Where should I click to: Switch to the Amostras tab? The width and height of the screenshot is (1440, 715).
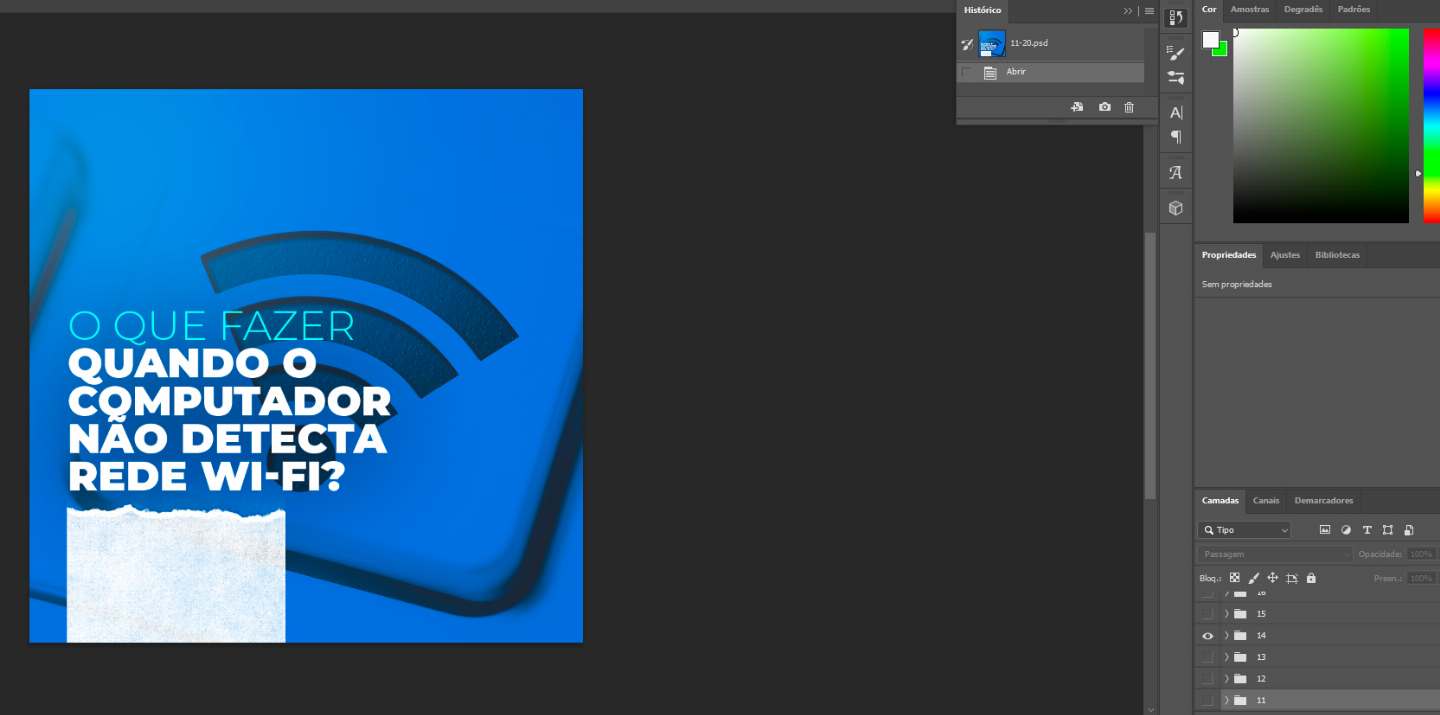1250,10
